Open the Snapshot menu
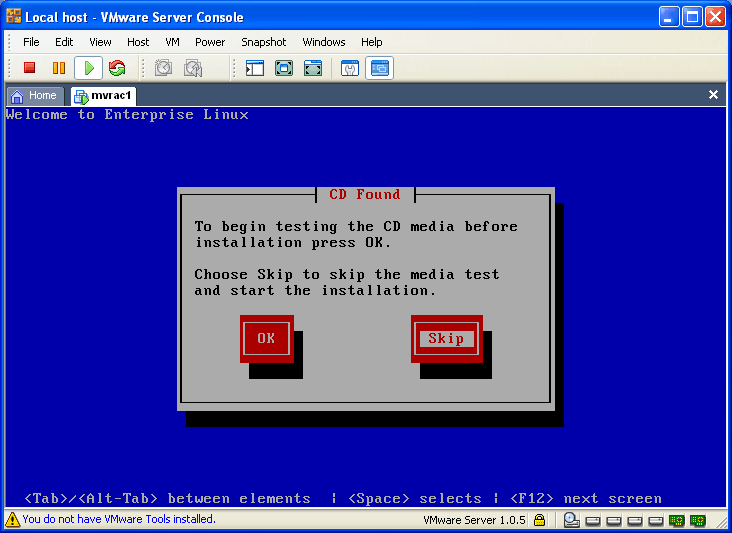732x533 pixels. (x=263, y=42)
